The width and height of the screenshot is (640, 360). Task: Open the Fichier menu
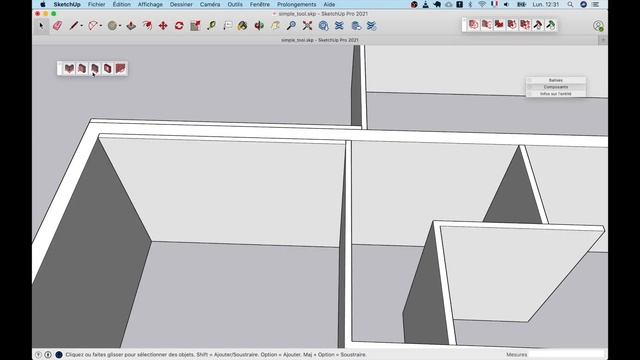click(x=97, y=4)
